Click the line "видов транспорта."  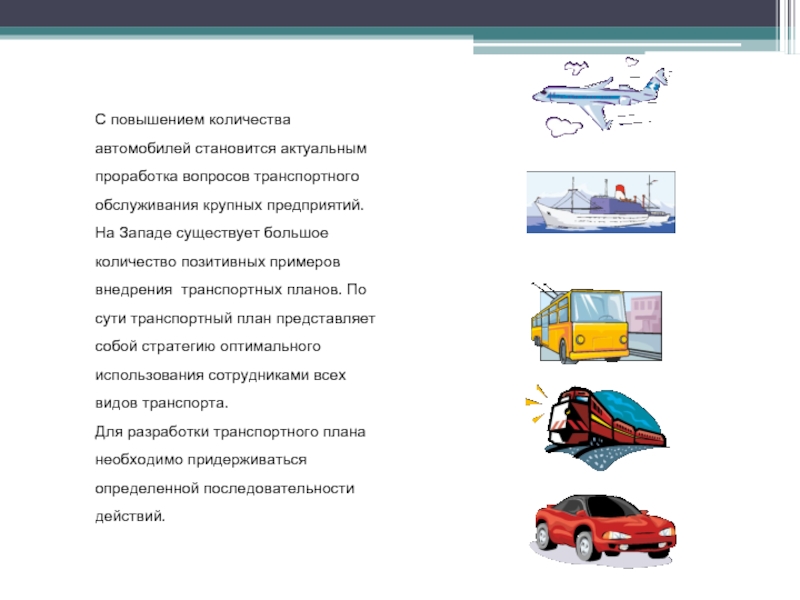click(162, 403)
